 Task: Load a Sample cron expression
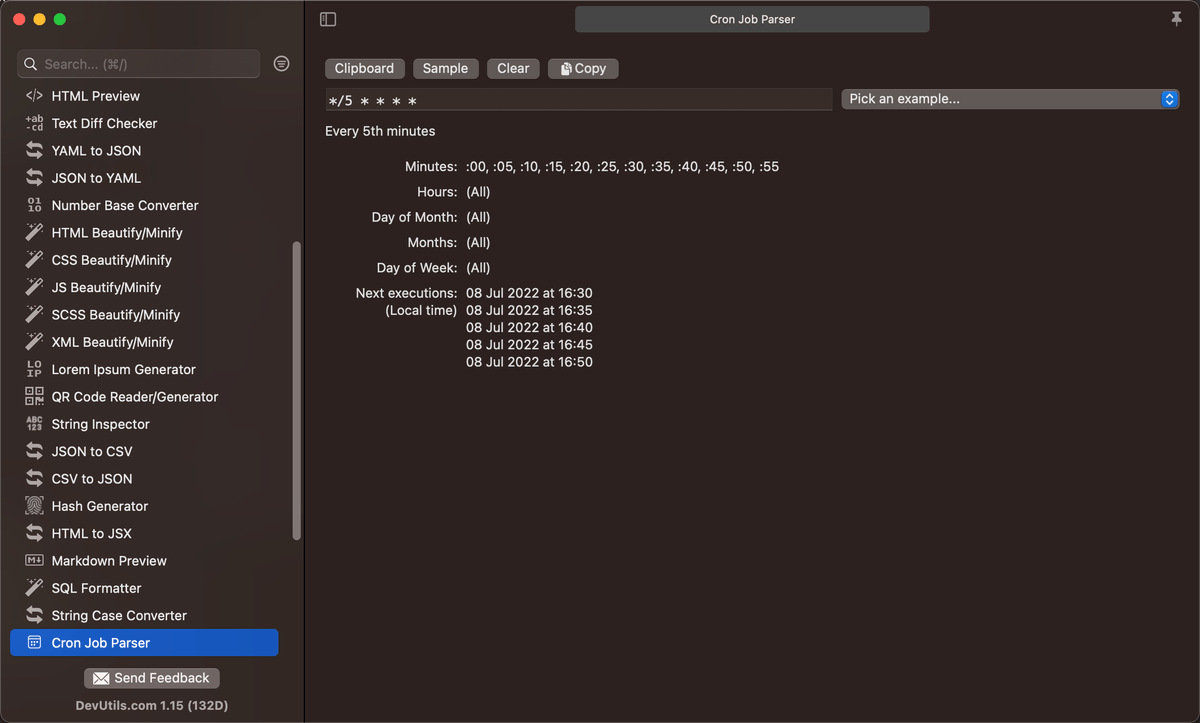[x=445, y=68]
